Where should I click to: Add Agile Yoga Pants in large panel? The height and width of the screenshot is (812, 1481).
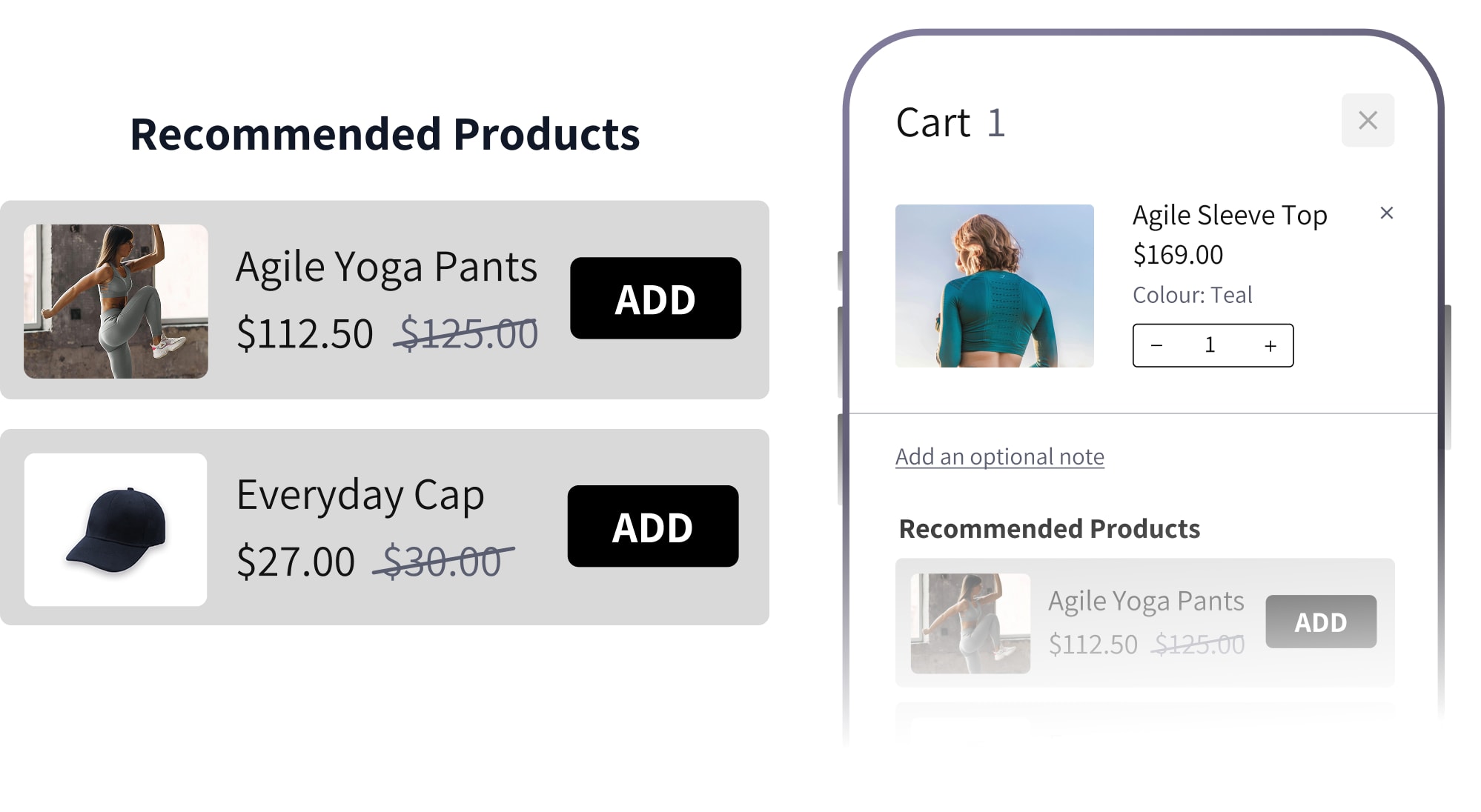click(655, 299)
